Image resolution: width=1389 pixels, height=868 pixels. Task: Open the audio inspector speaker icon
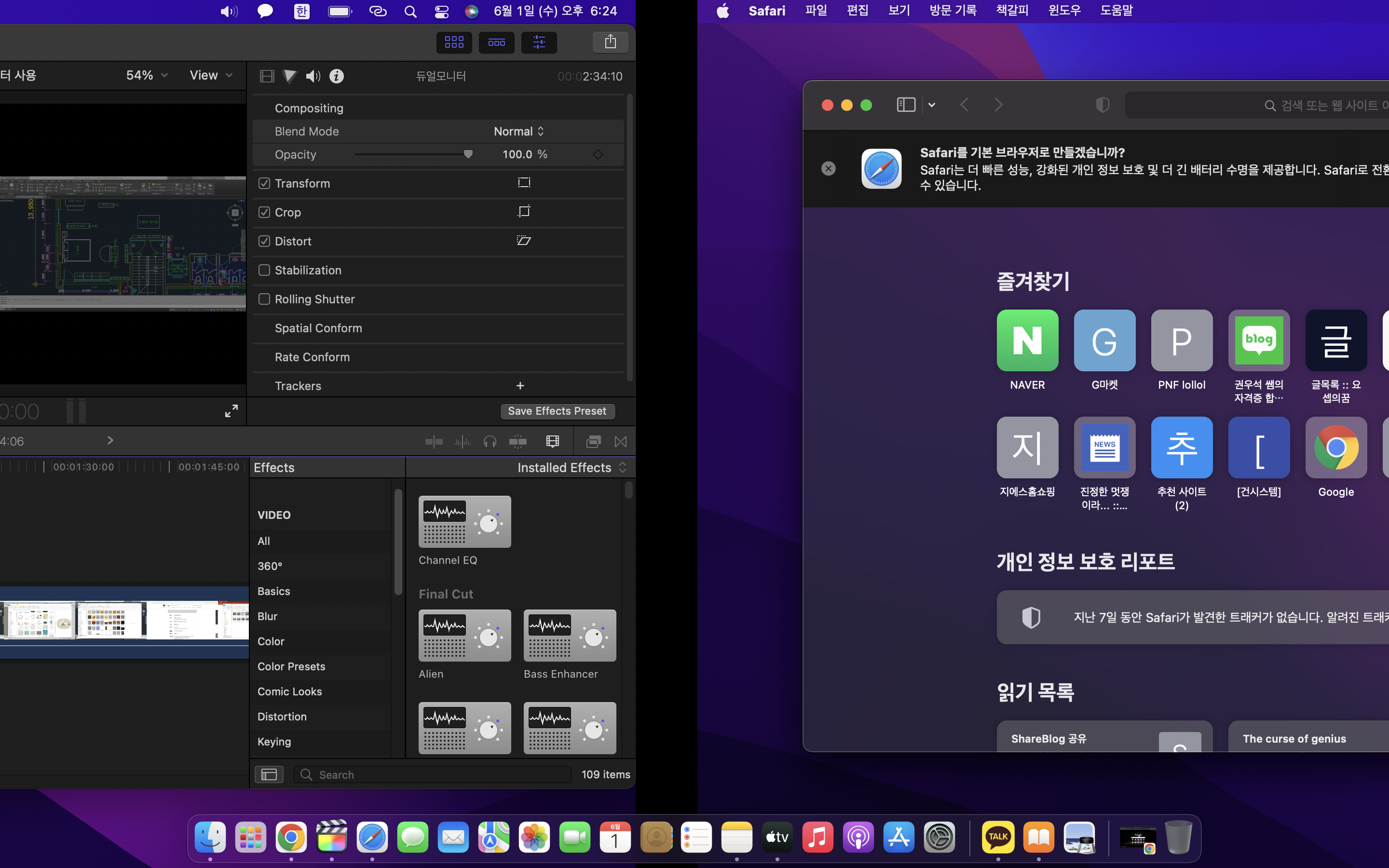pyautogui.click(x=313, y=76)
